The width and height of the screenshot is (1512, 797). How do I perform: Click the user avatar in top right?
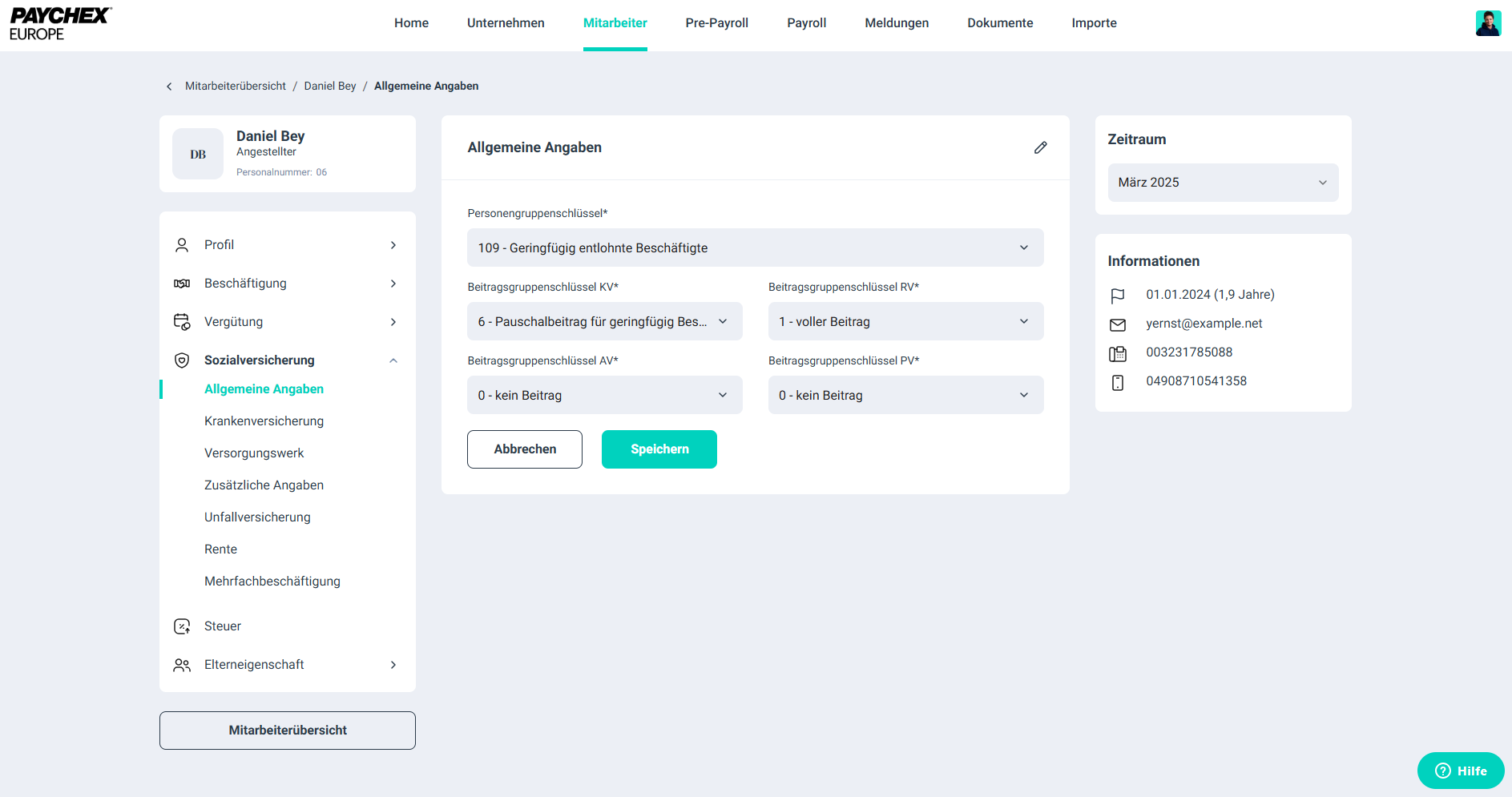point(1488,23)
